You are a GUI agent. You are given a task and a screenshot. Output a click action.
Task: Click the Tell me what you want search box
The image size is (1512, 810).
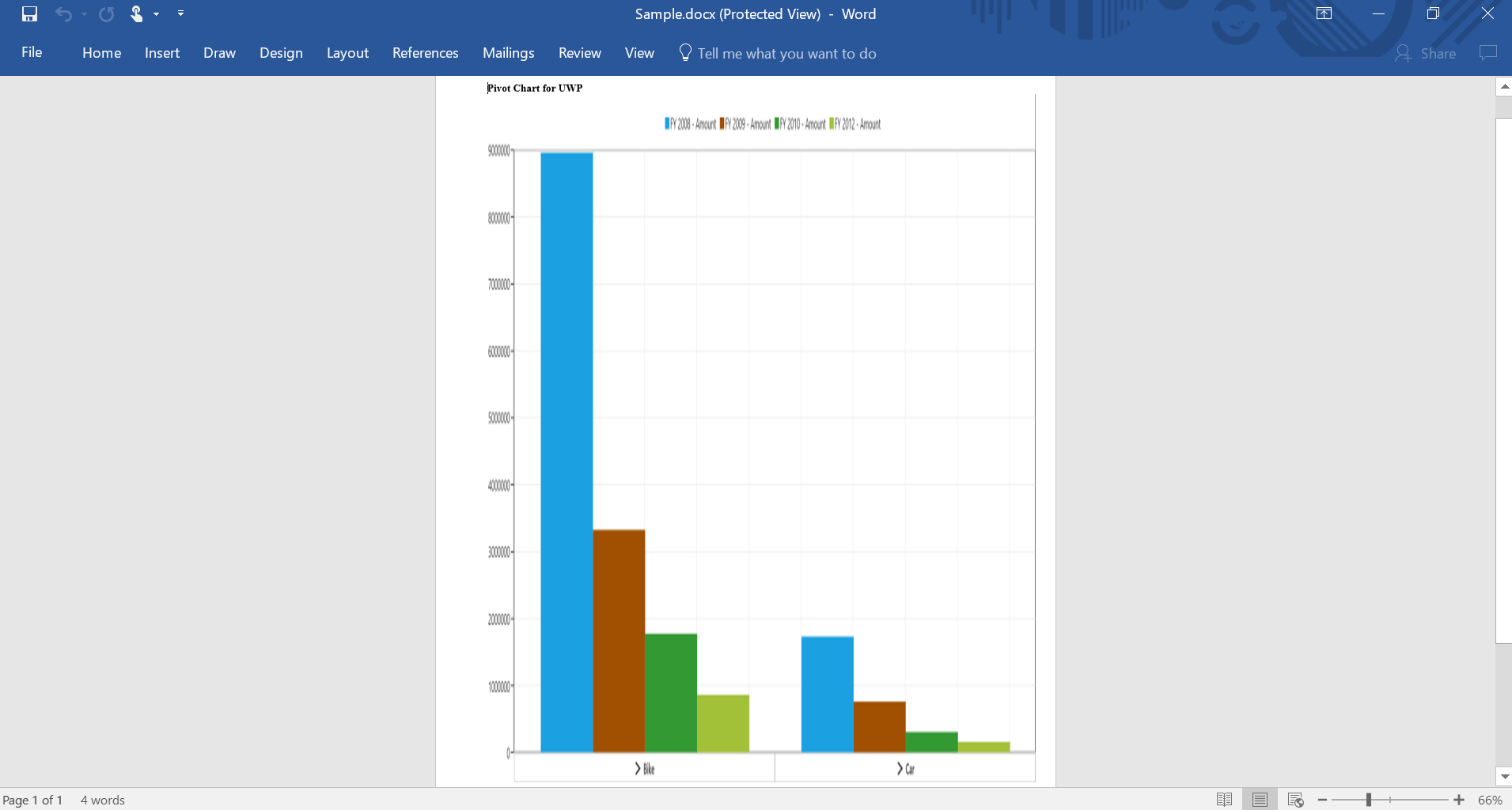pos(778,53)
